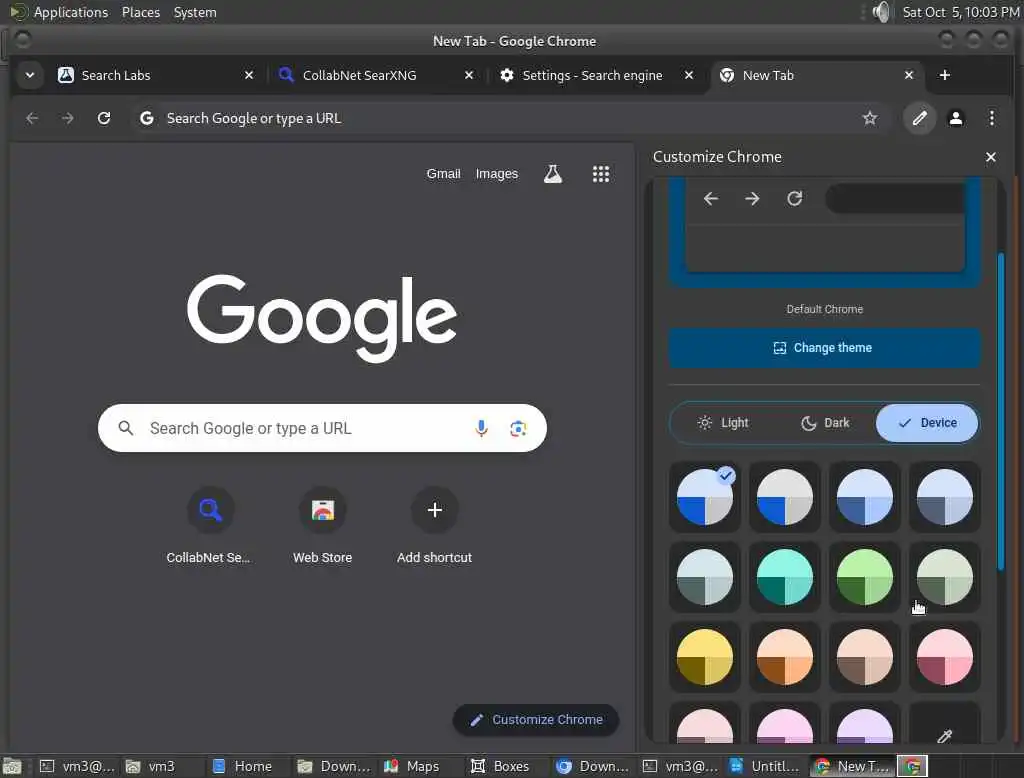Click the browser forward arrow
The height and width of the screenshot is (778, 1024).
(67, 118)
